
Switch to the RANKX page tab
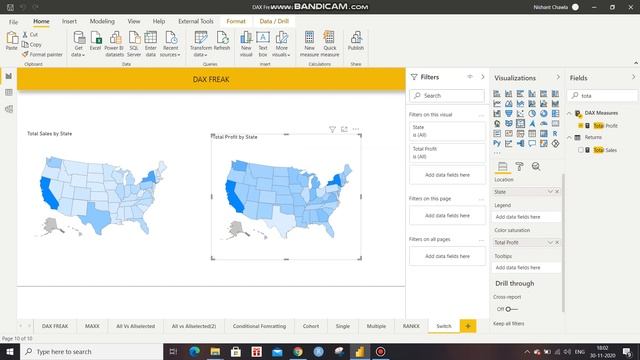click(411, 326)
